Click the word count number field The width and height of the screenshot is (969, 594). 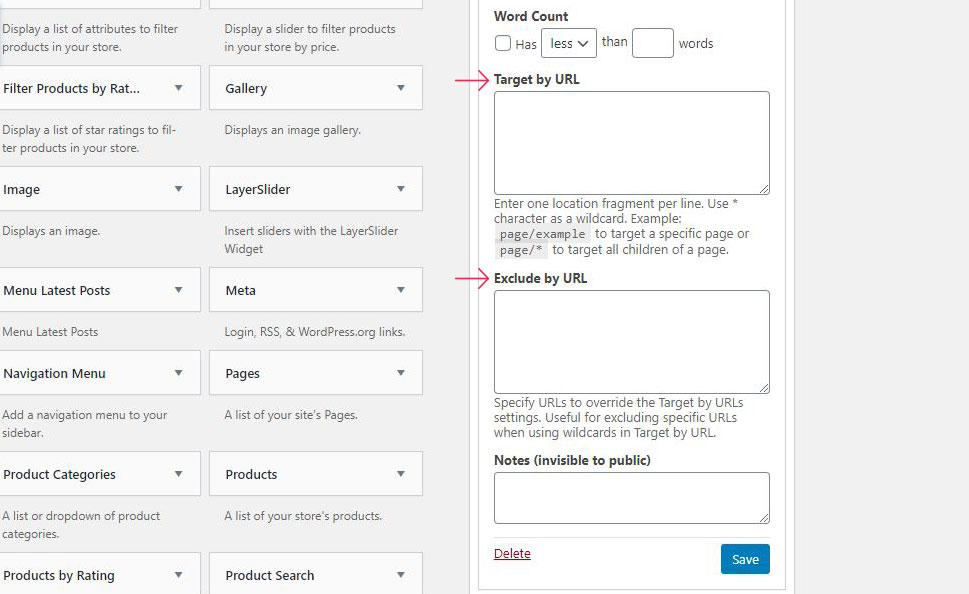tap(653, 43)
